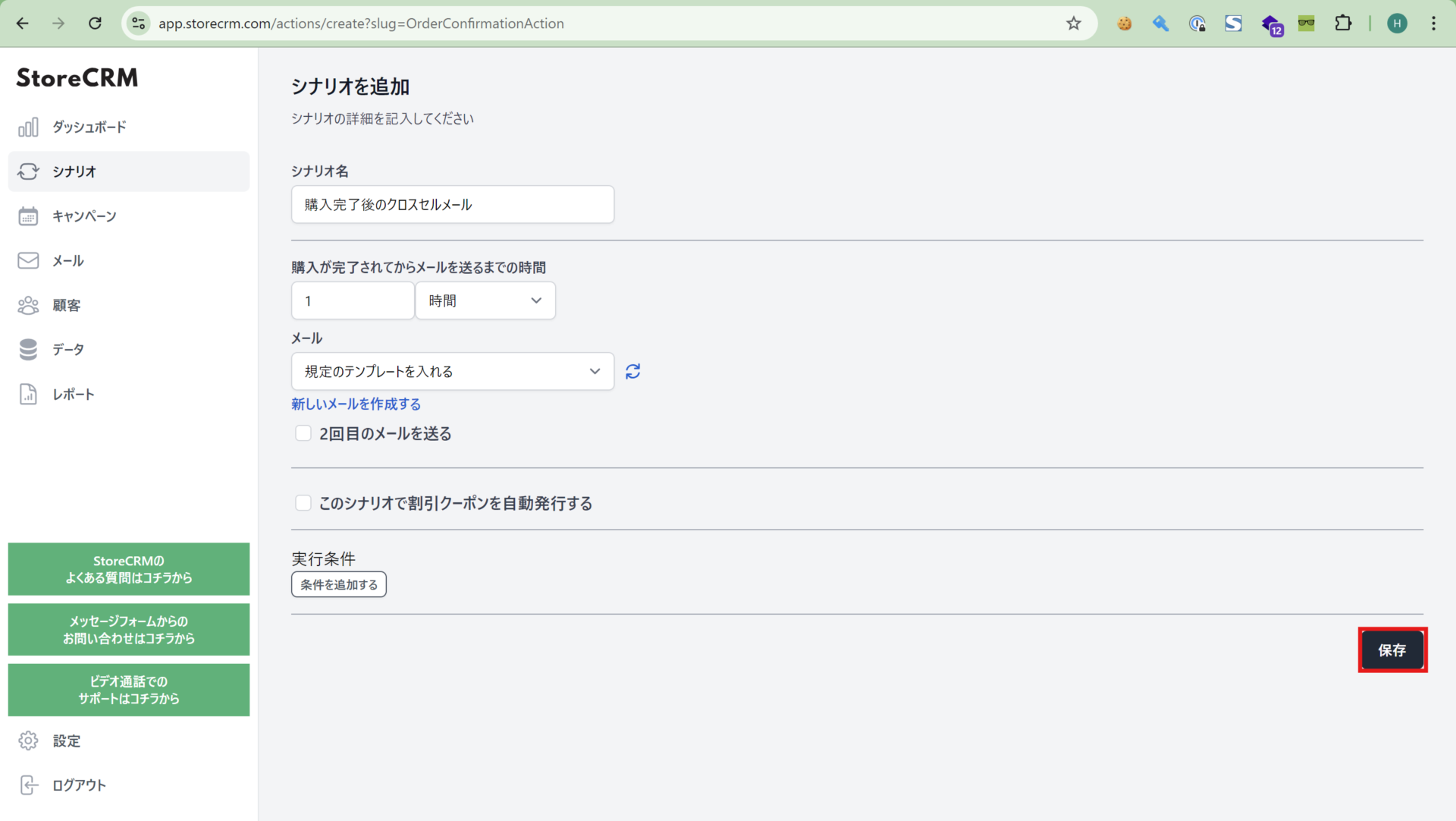Enable sending 2回目のメールを送る checkbox
This screenshot has height=821, width=1456.
coord(303,433)
